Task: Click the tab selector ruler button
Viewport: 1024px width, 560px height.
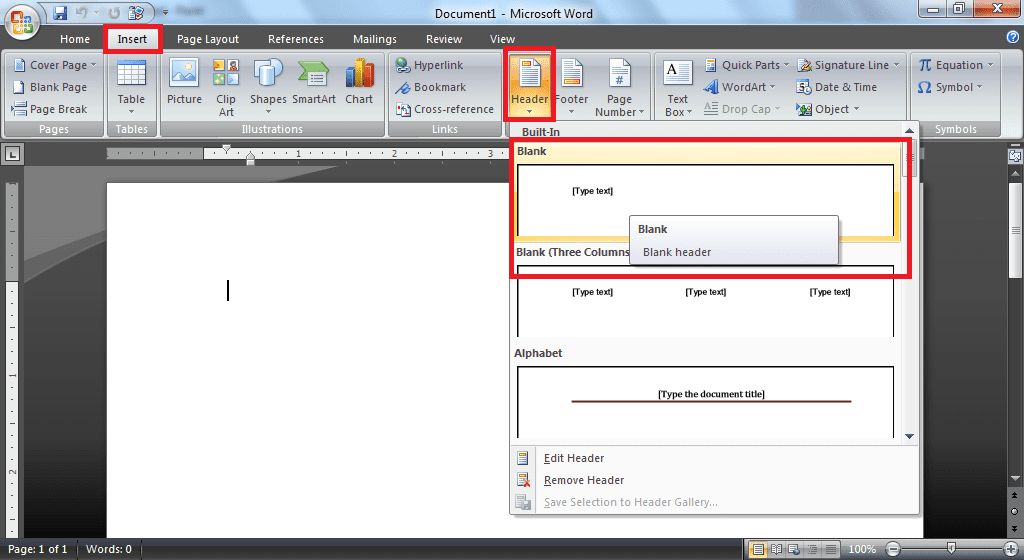Action: tap(12, 155)
